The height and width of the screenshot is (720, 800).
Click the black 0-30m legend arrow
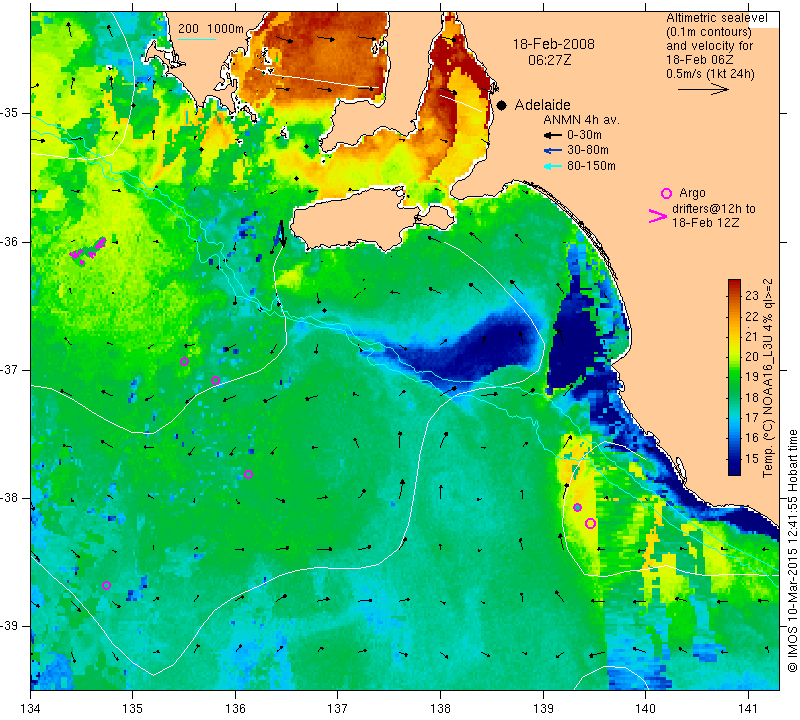coord(553,135)
